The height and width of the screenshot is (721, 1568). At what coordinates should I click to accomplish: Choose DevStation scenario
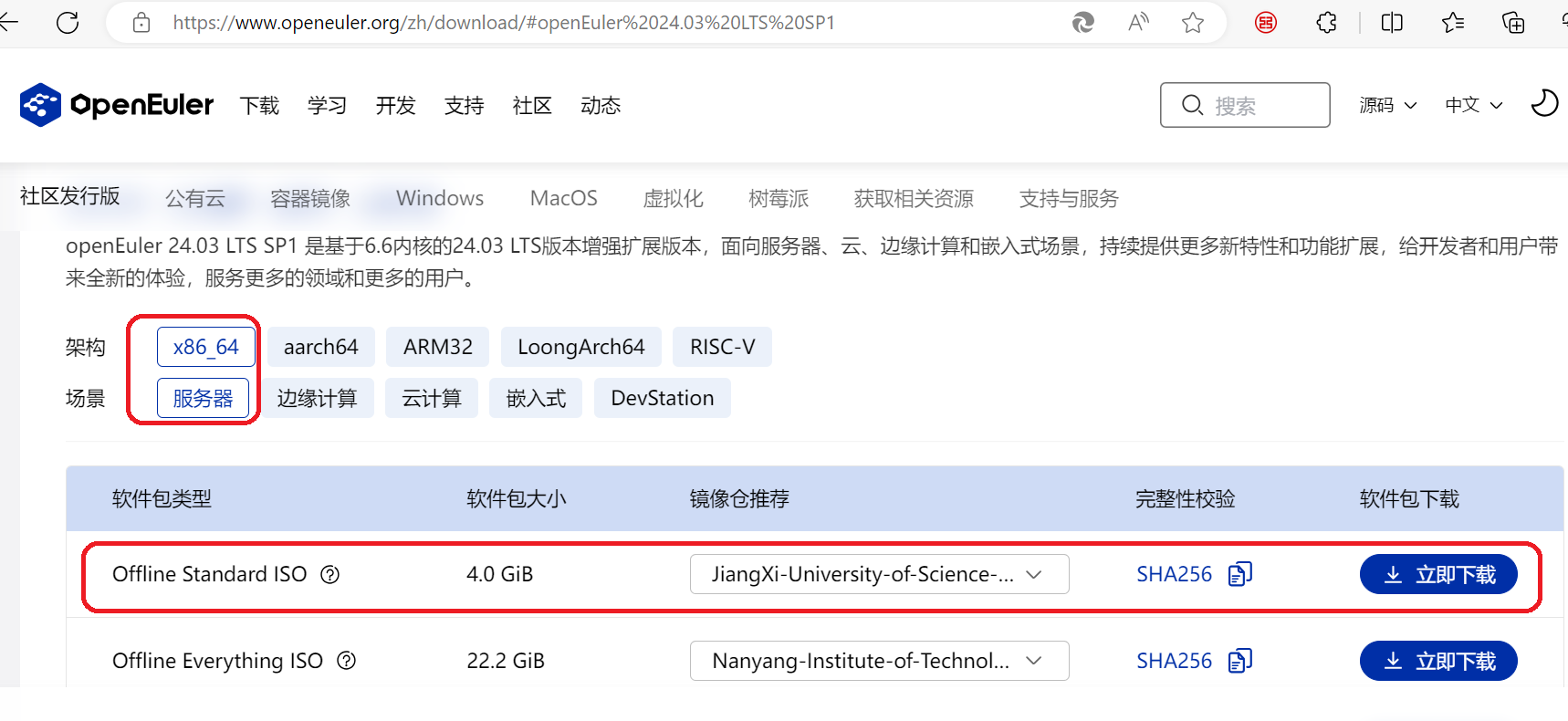click(663, 398)
